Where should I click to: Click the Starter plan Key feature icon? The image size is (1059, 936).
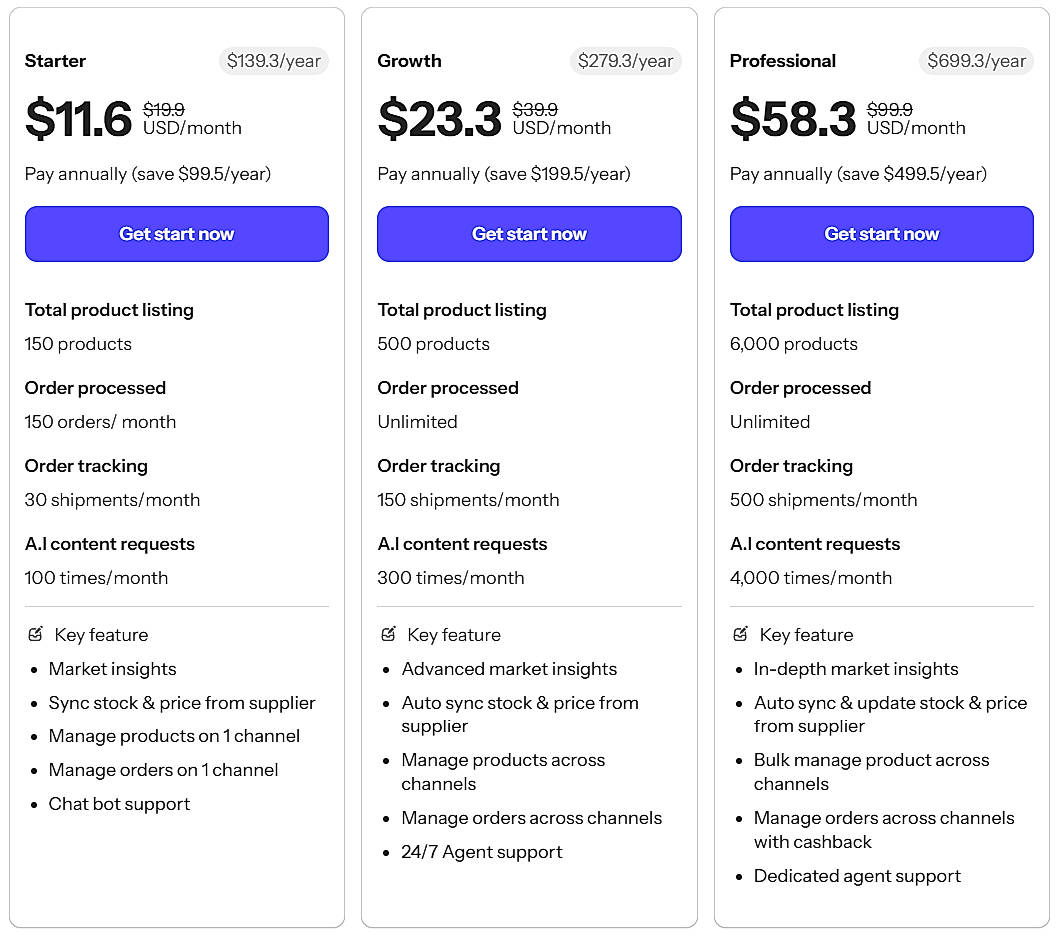[x=36, y=634]
